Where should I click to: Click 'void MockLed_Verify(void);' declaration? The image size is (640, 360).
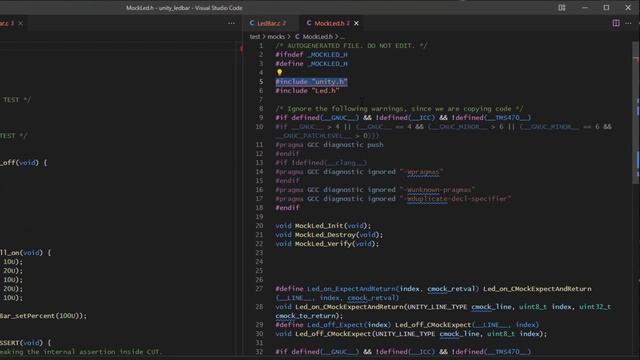click(x=327, y=244)
